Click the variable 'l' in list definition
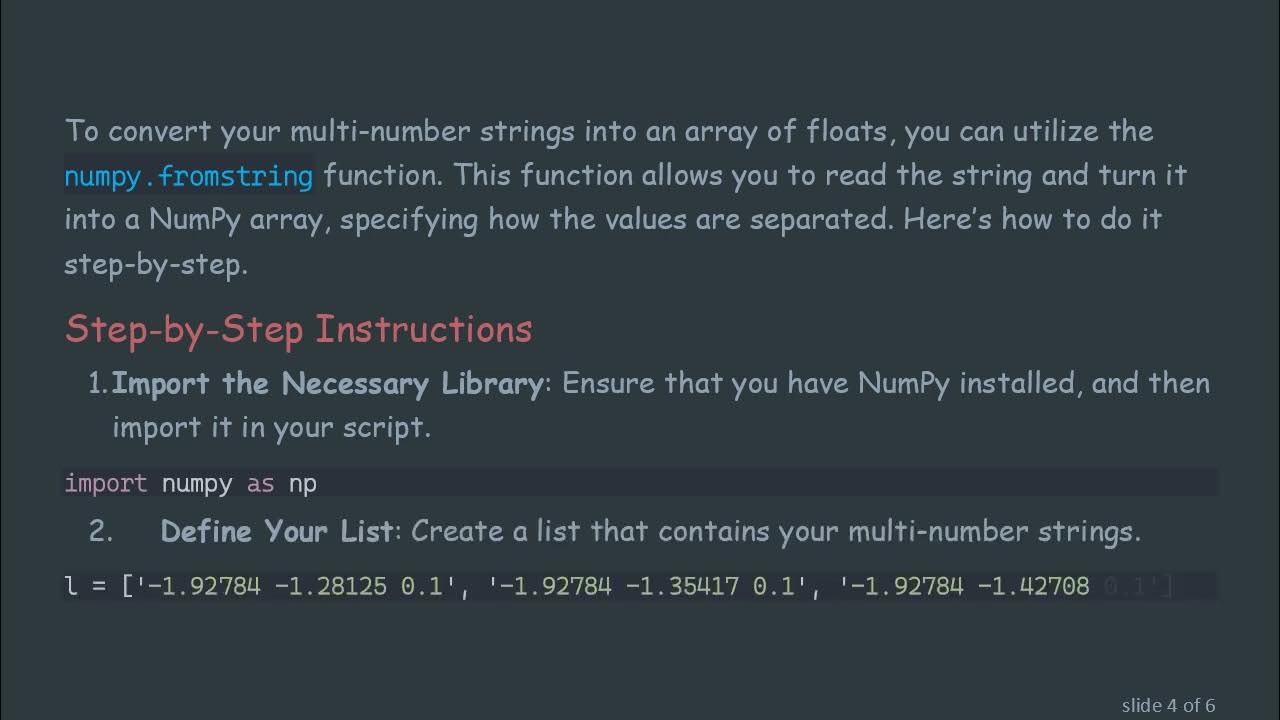The height and width of the screenshot is (720, 1280). point(71,586)
